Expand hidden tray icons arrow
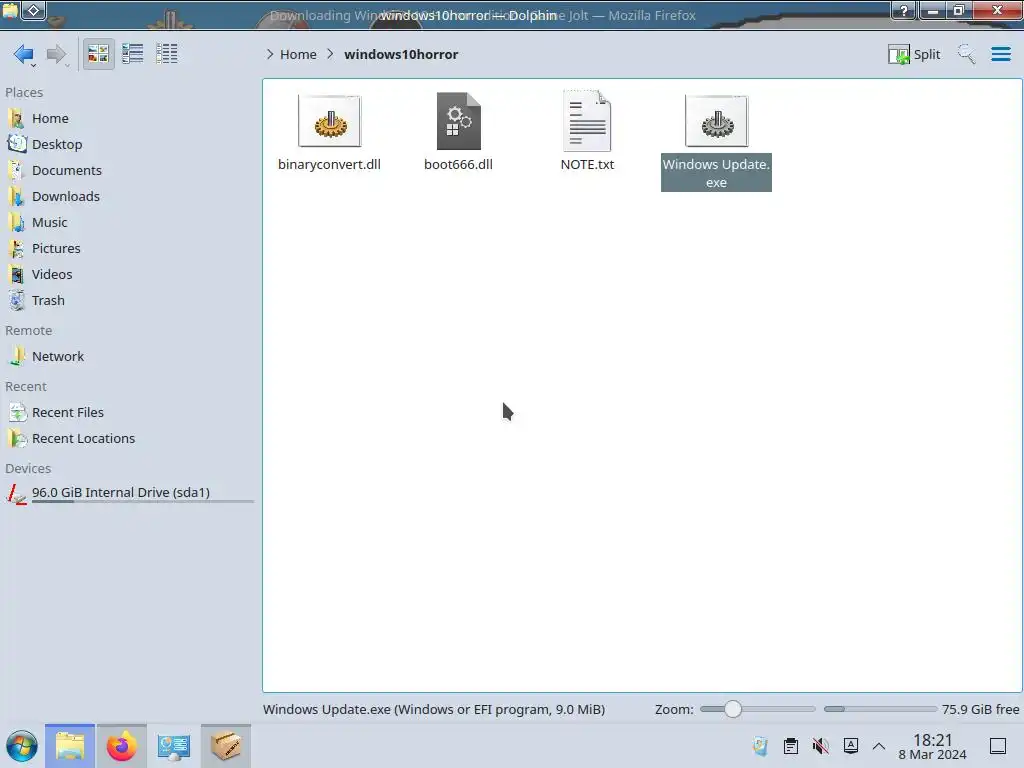The height and width of the screenshot is (768, 1024). point(879,746)
